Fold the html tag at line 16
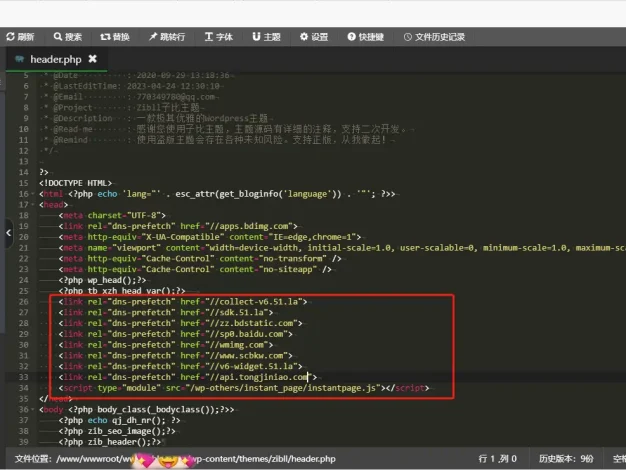 (x=33, y=194)
